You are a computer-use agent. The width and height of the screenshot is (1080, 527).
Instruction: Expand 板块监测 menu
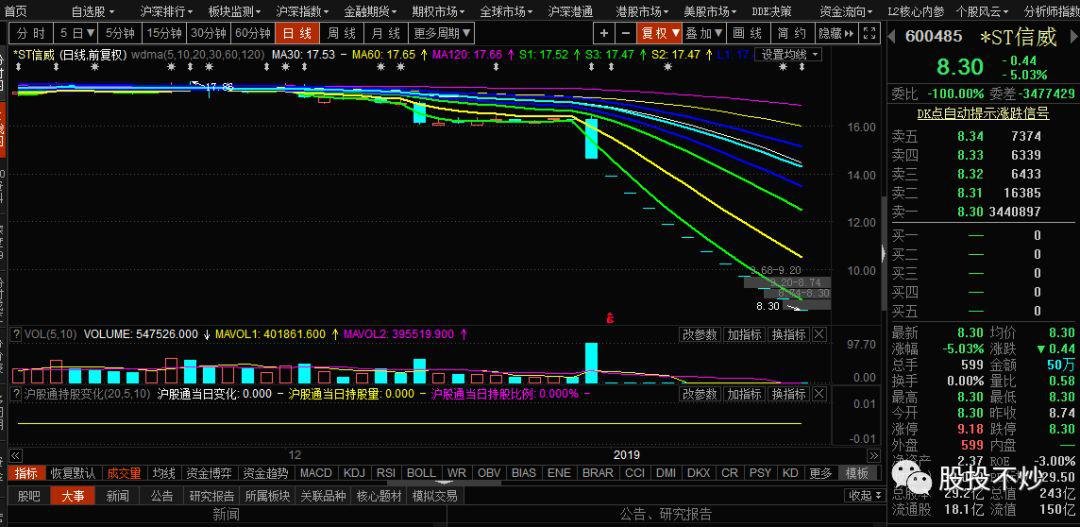tap(234, 12)
